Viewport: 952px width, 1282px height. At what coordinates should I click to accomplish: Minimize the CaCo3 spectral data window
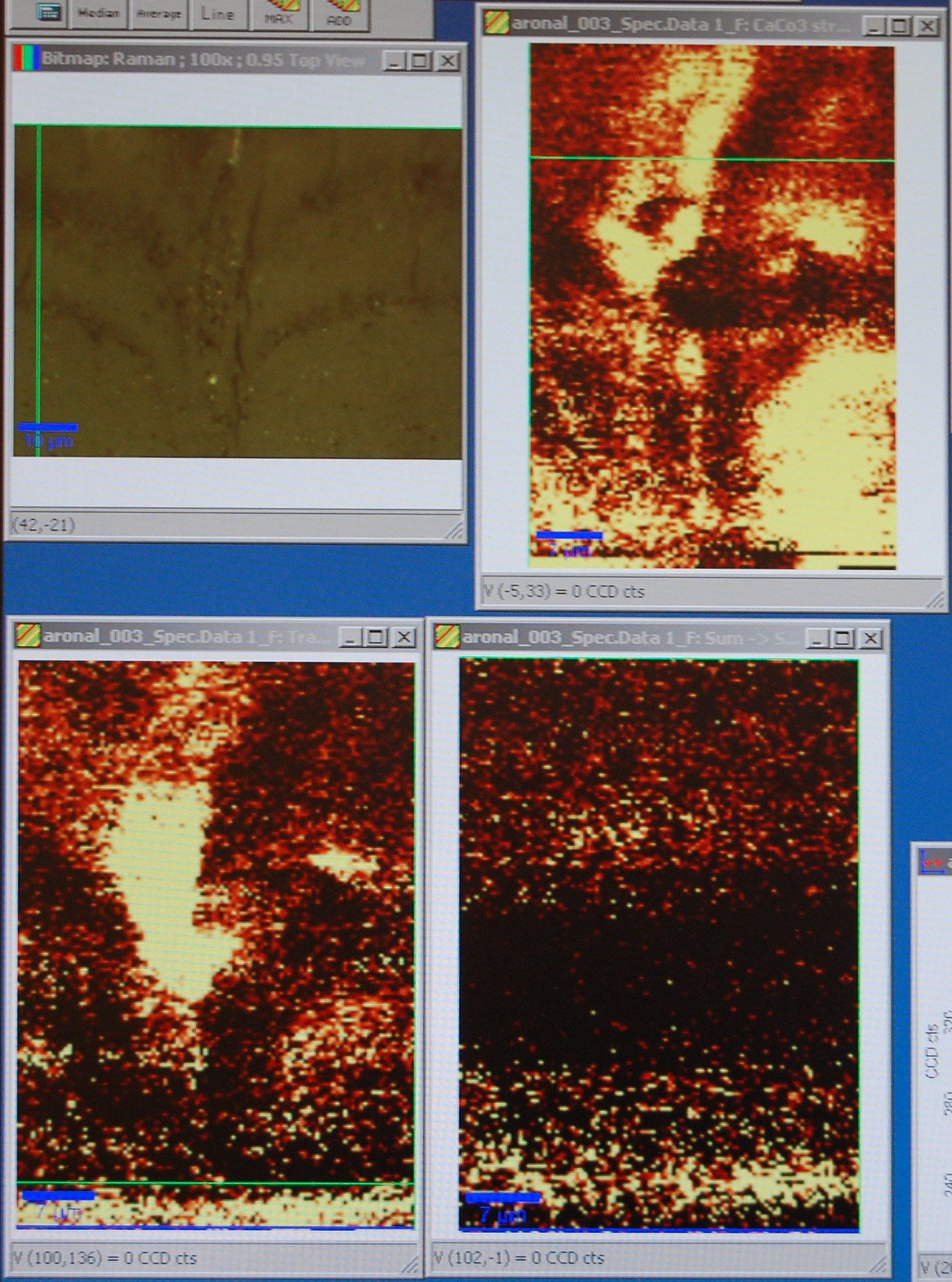(874, 26)
